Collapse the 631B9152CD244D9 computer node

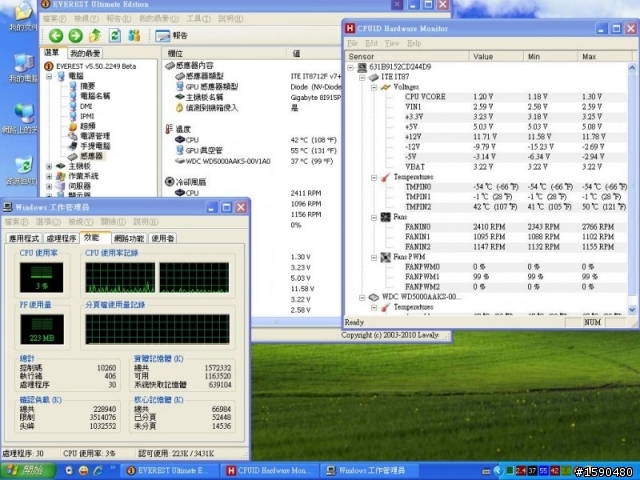pos(351,67)
